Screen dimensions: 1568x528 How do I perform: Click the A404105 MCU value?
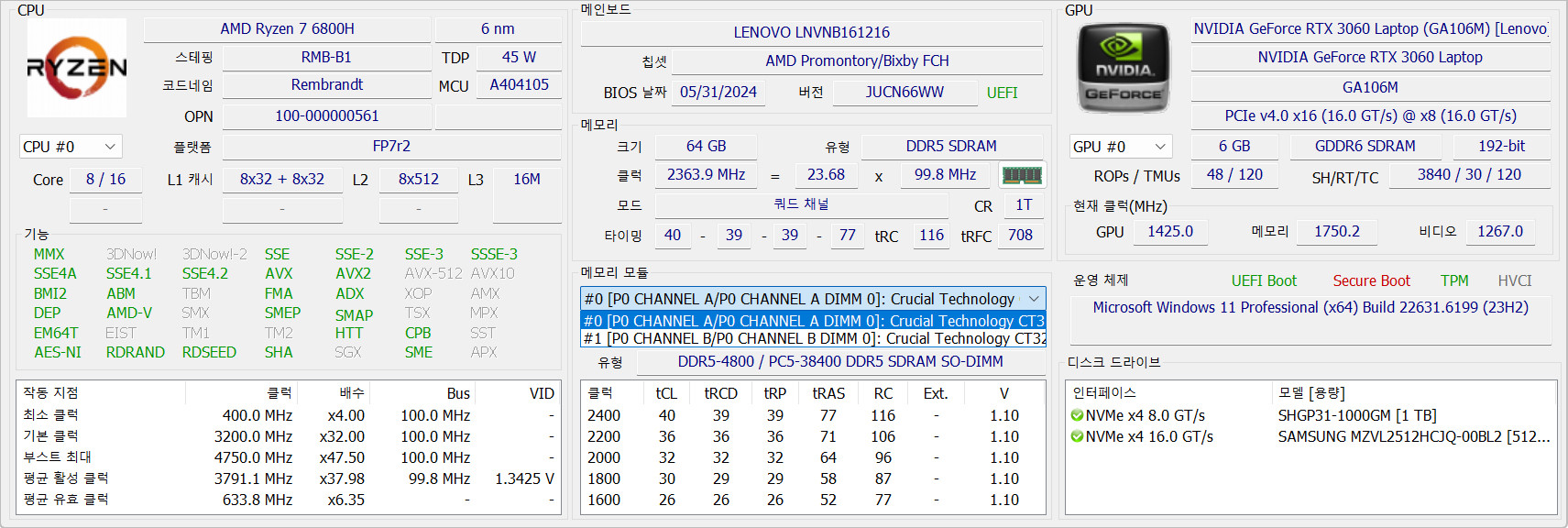coord(519,85)
